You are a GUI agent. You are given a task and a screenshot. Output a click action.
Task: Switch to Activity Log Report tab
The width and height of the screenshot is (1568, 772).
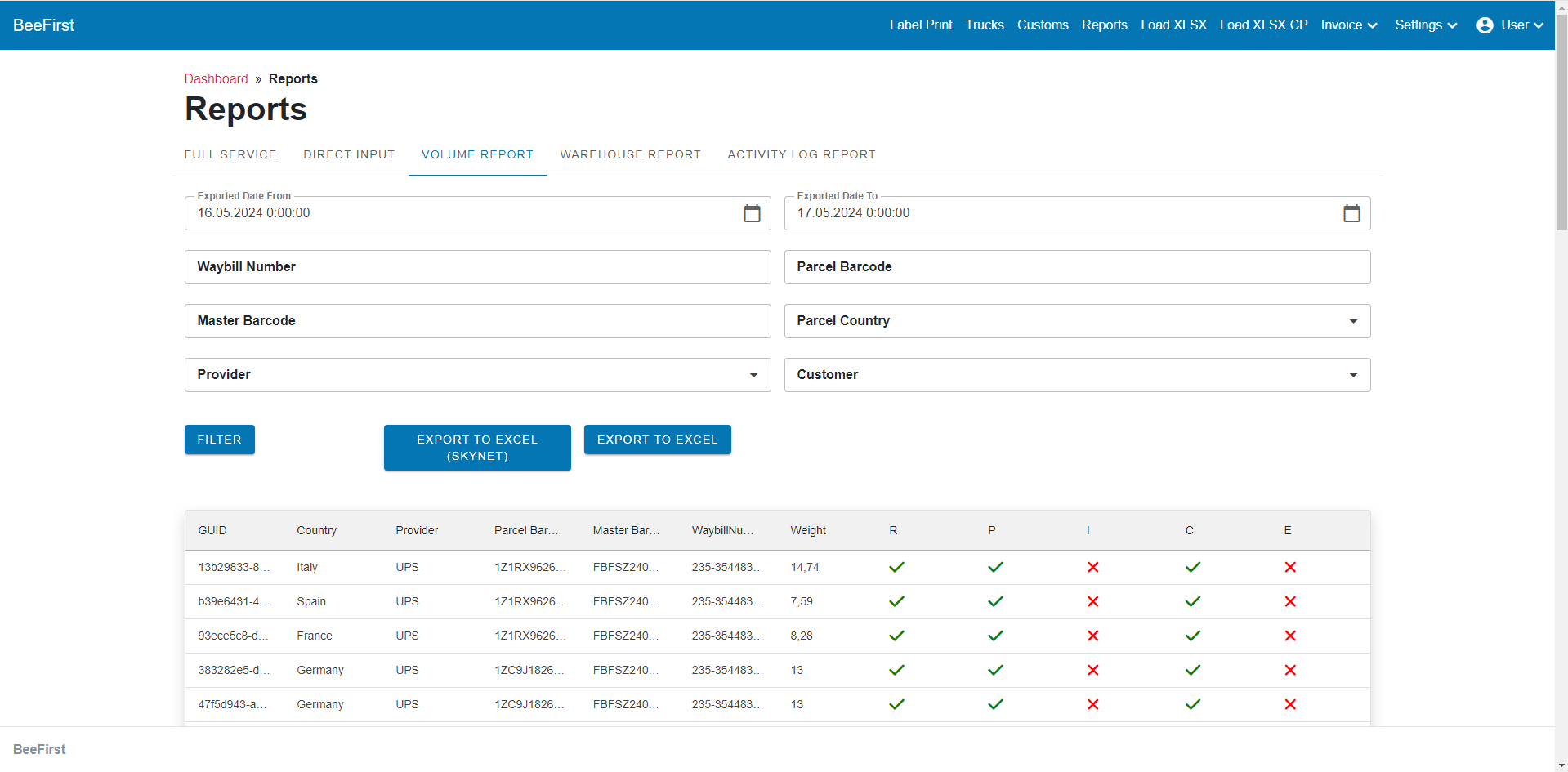[x=802, y=154]
